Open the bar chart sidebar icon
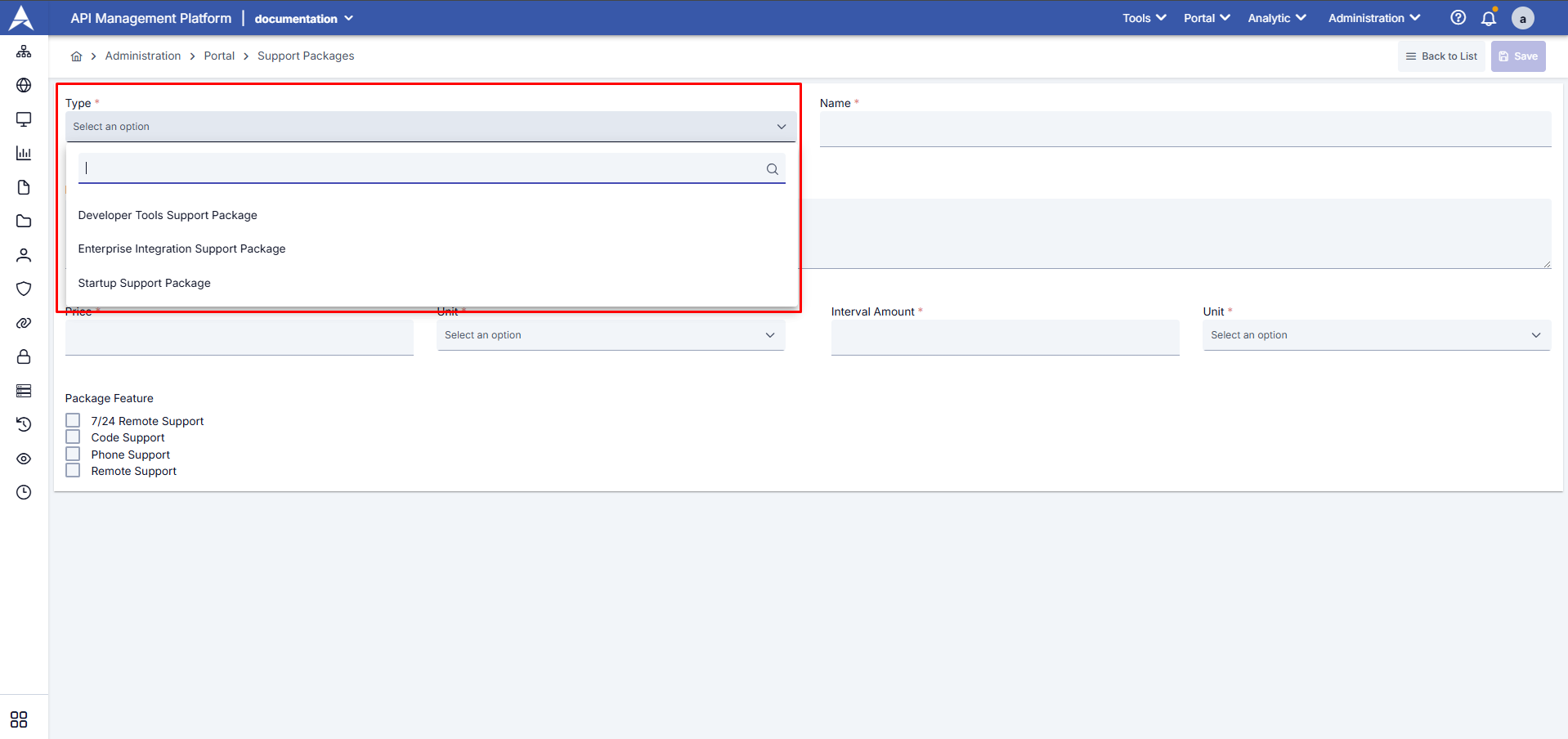The image size is (1568, 739). 24,153
